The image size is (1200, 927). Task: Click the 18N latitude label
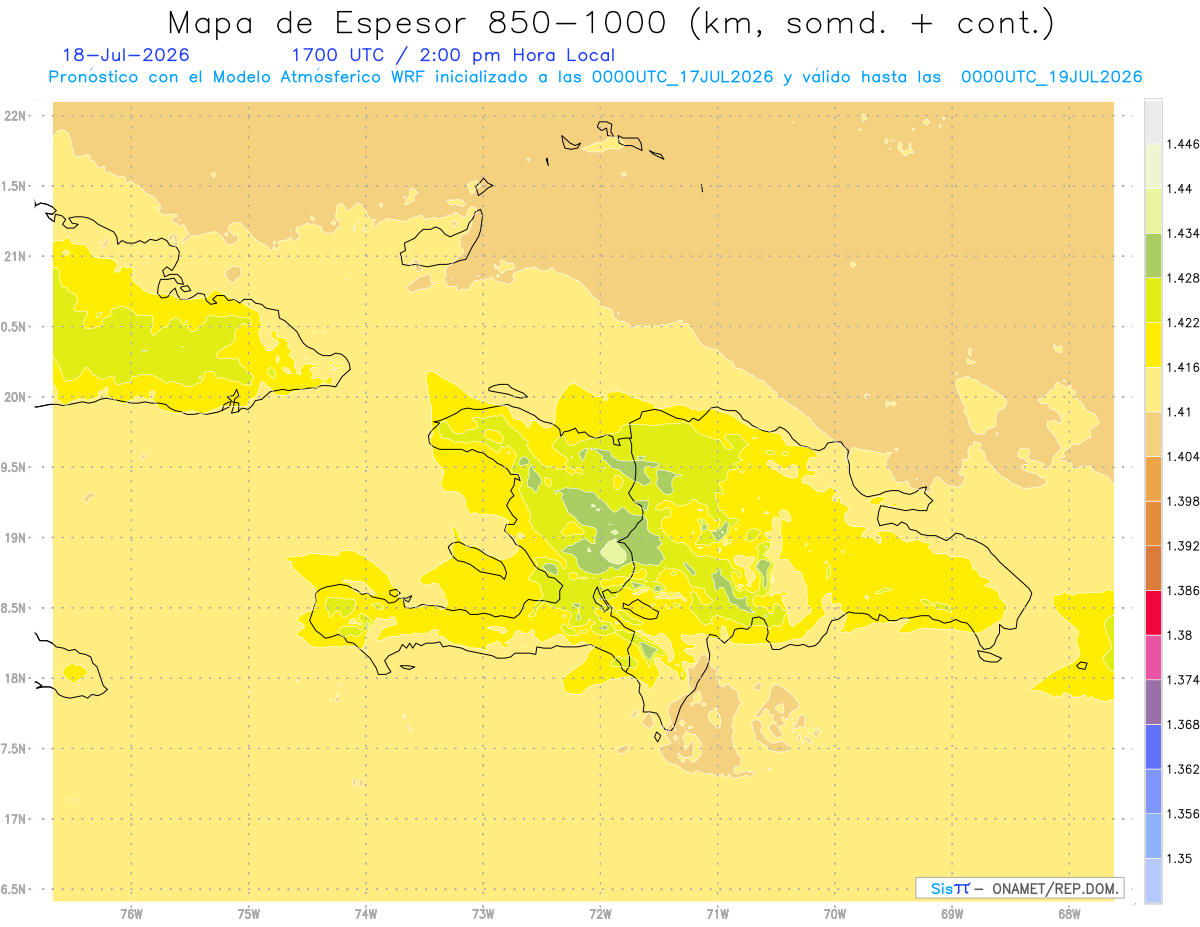(16, 678)
